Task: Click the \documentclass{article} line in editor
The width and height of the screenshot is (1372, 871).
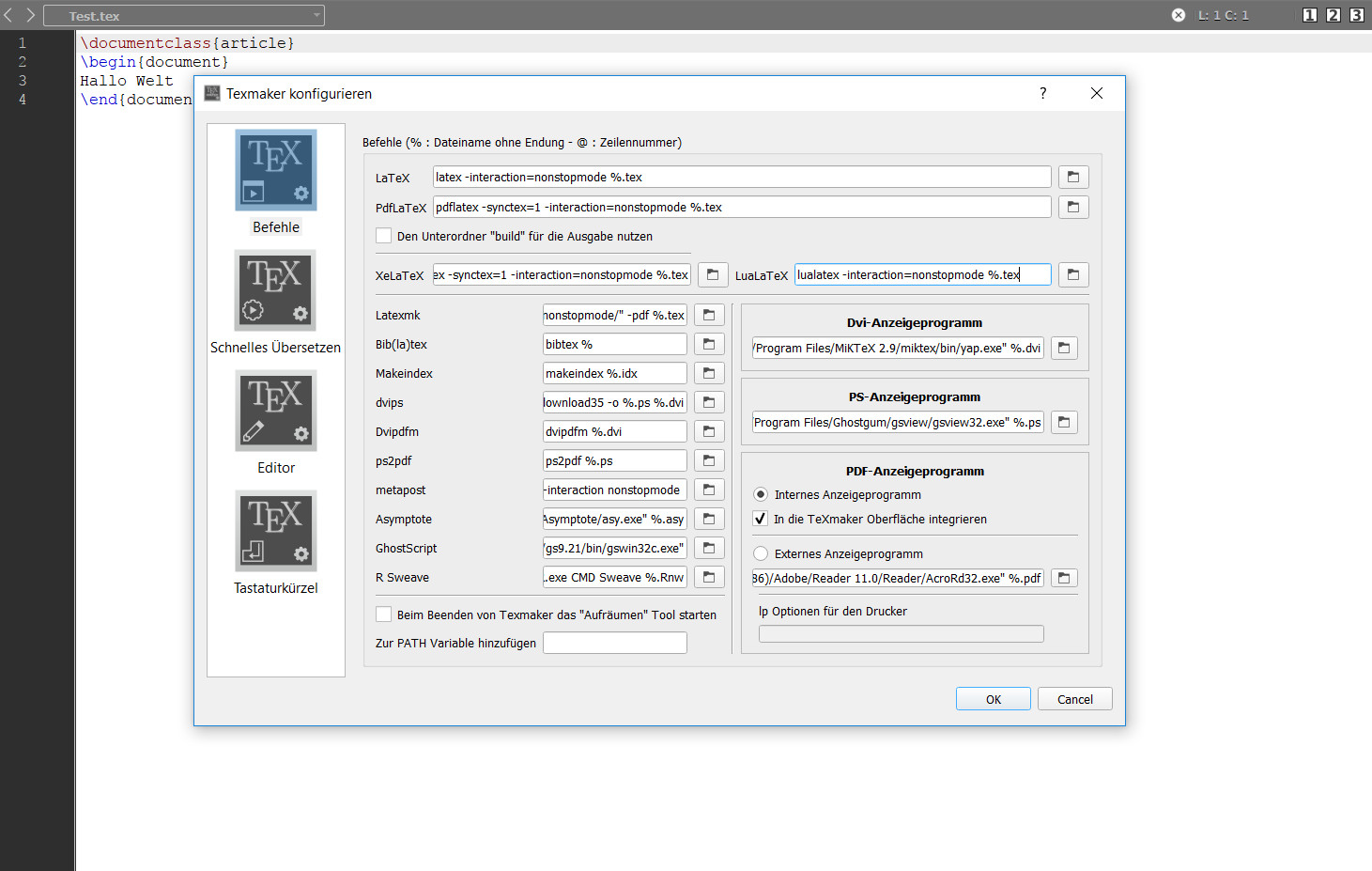Action: click(x=188, y=42)
